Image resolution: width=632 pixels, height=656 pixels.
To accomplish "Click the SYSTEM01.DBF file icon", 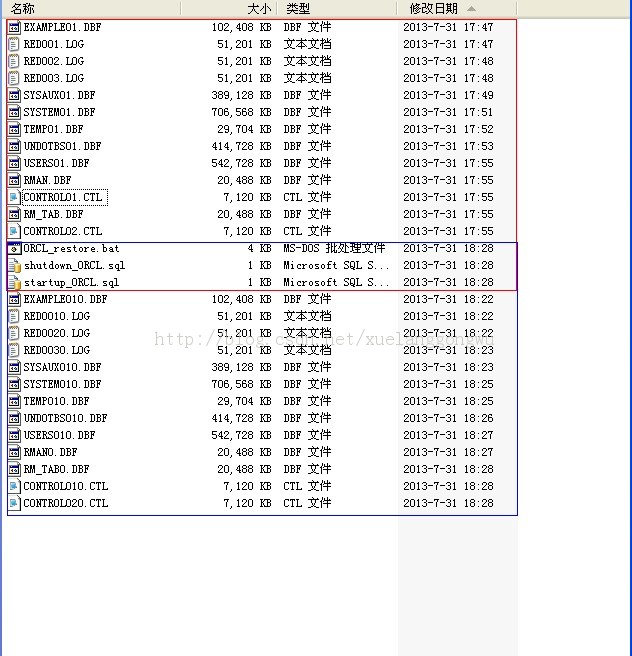I will 14,113.
